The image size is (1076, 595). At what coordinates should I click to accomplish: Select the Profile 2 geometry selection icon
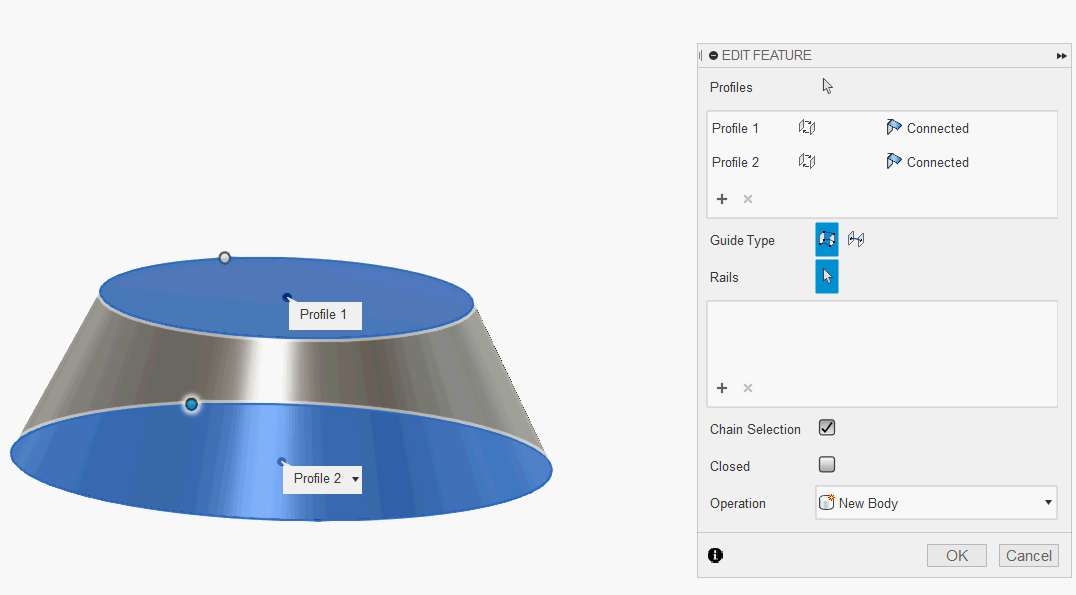point(807,161)
